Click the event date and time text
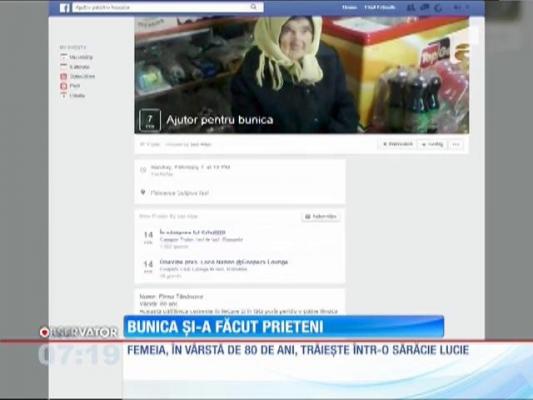533x400 pixels. [x=190, y=167]
